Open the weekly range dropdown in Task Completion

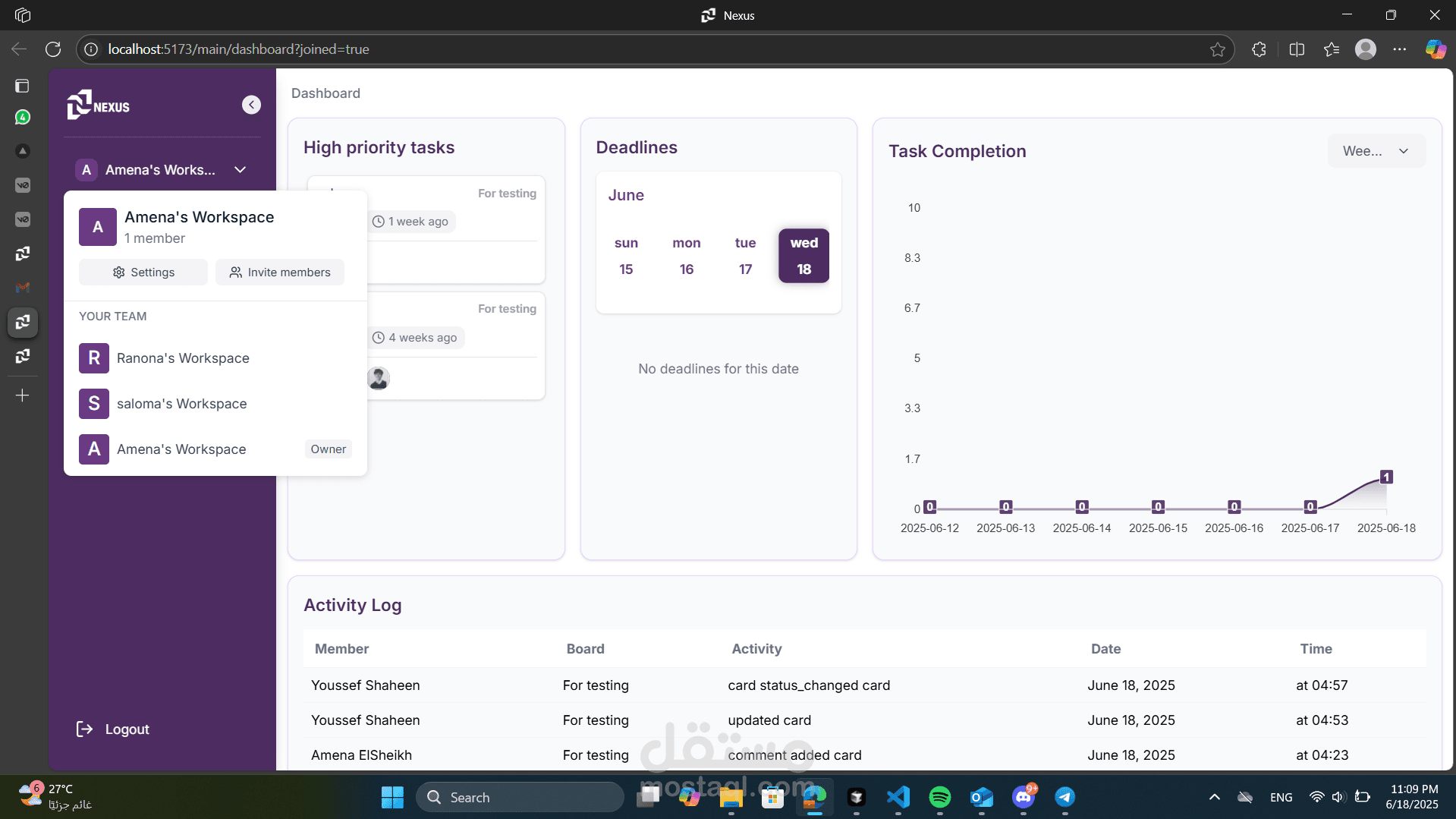click(x=1376, y=150)
